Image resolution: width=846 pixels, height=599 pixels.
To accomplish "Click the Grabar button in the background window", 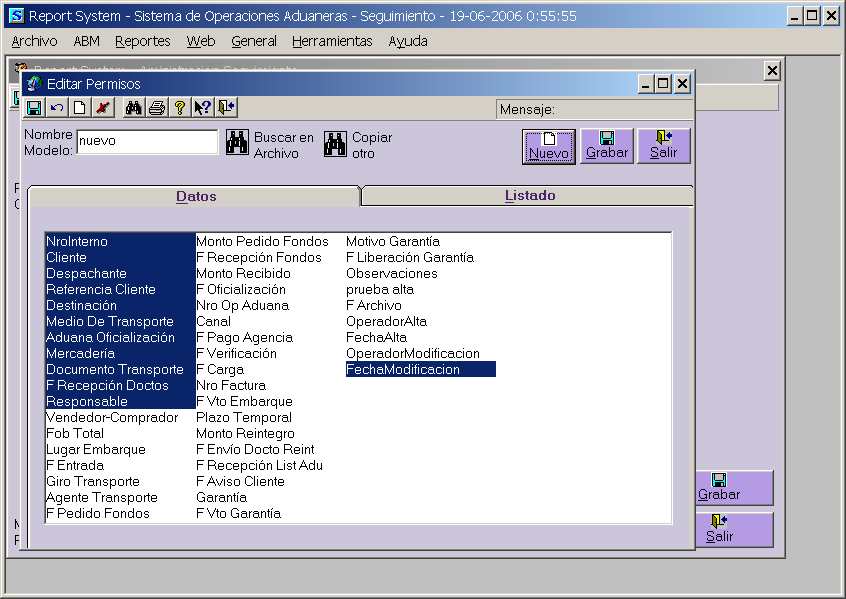I will (734, 487).
